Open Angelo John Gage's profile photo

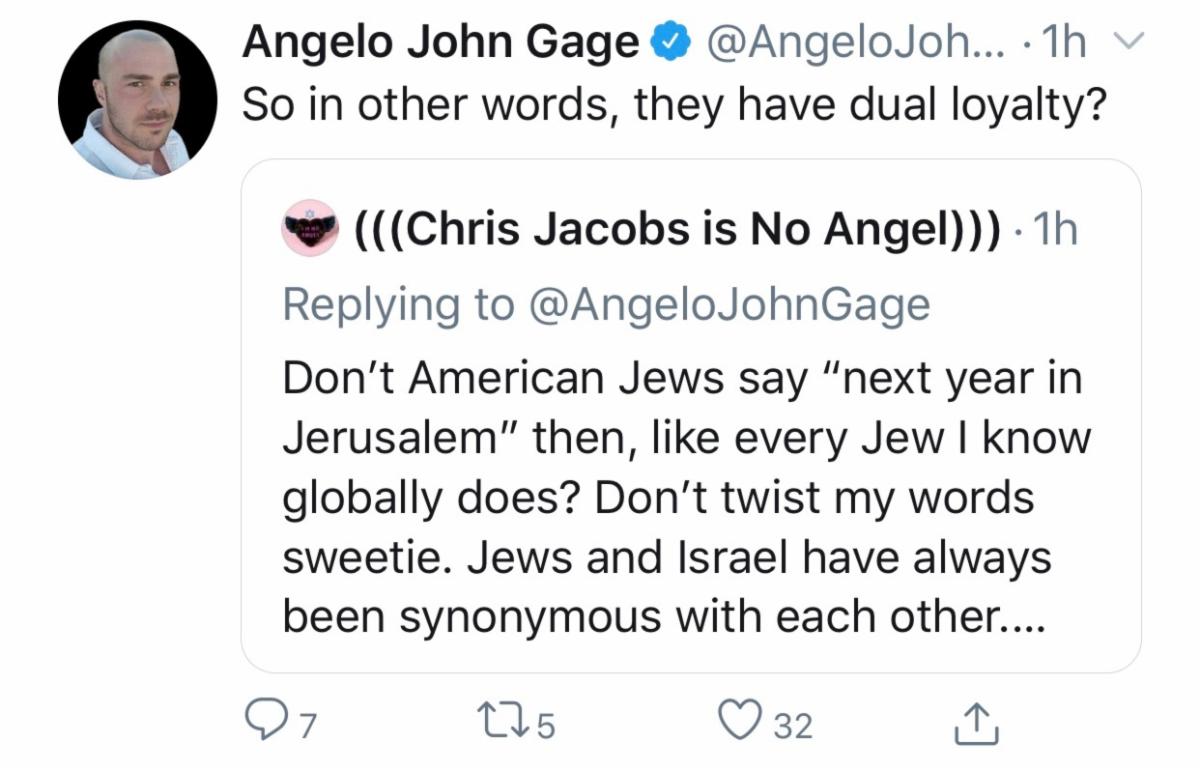[x=138, y=99]
